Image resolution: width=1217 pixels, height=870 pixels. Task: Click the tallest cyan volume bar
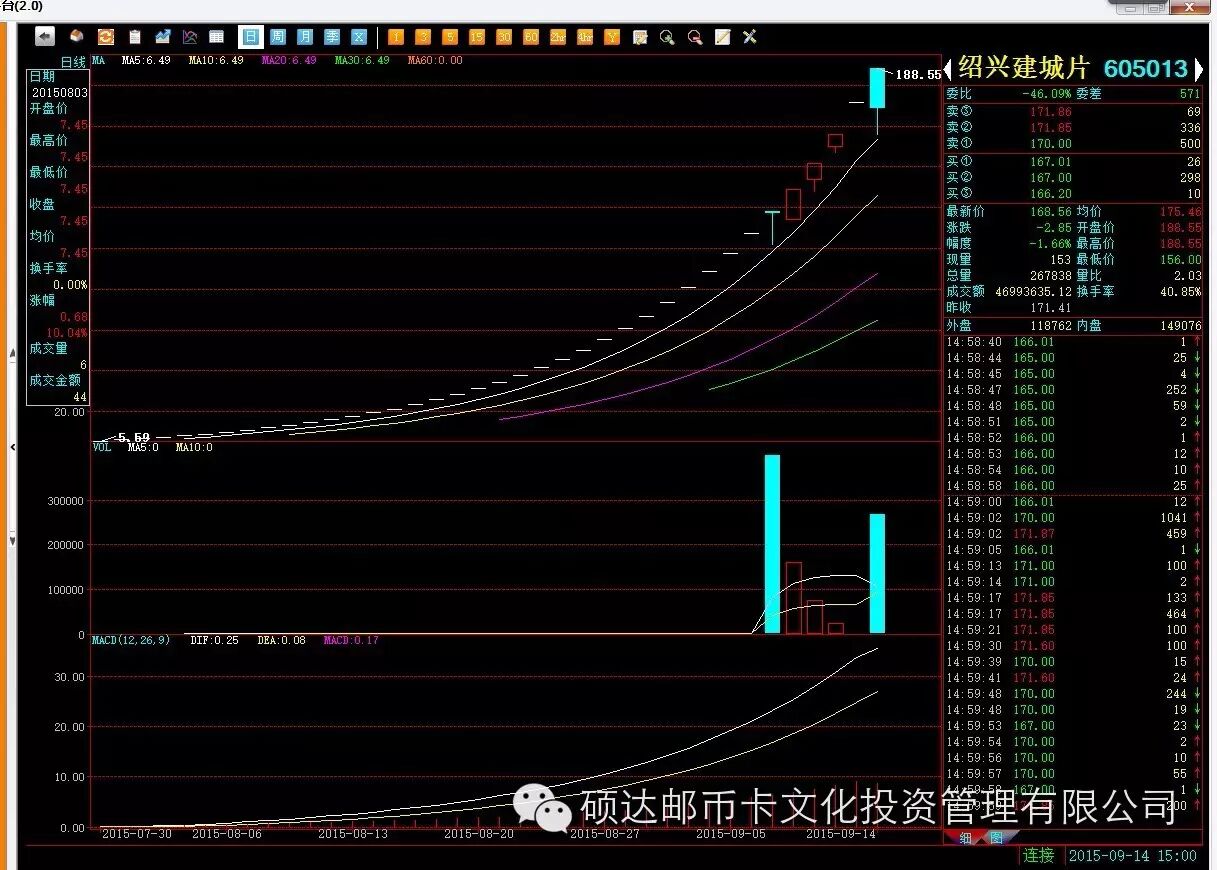click(x=772, y=544)
